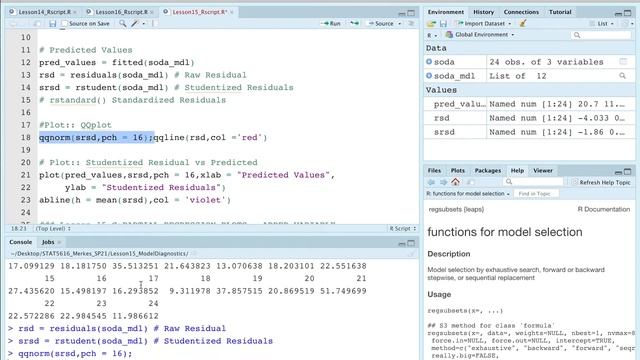The height and width of the screenshot is (360, 640).
Task: Switch to Lesson16_Rscript.R tab
Action: pos(121,12)
